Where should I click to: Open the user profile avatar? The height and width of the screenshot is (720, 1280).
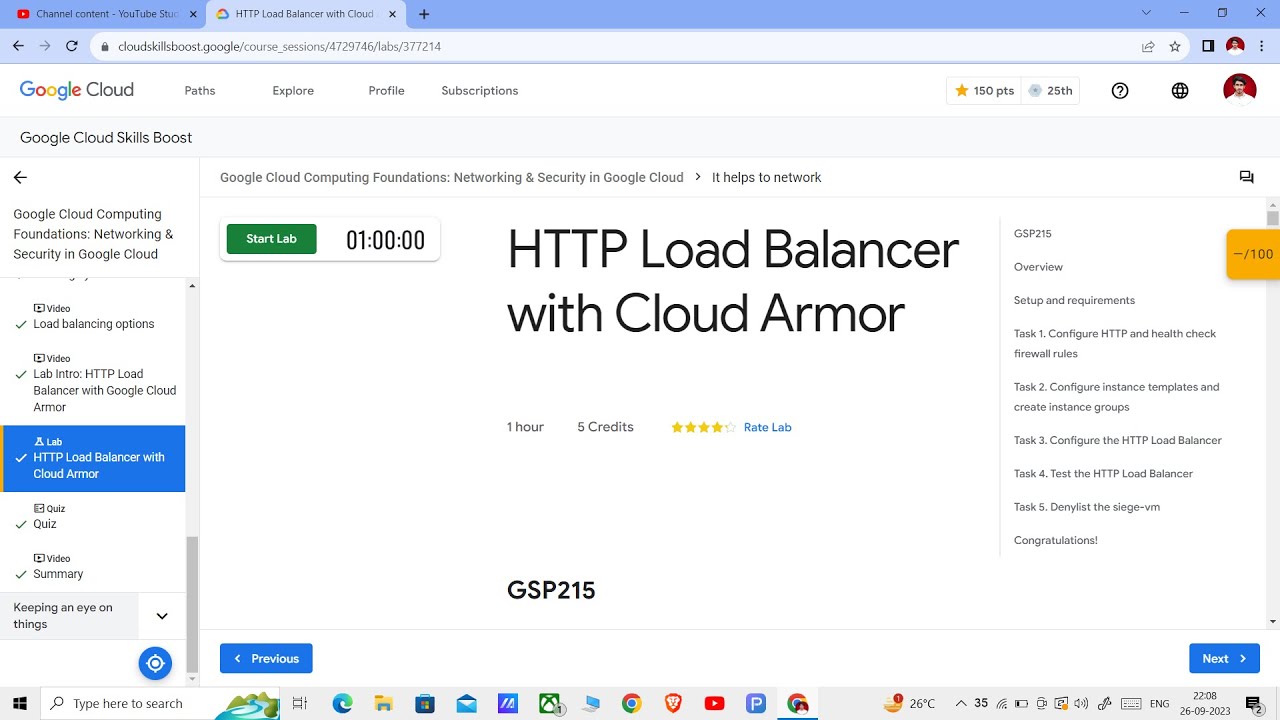click(1240, 90)
